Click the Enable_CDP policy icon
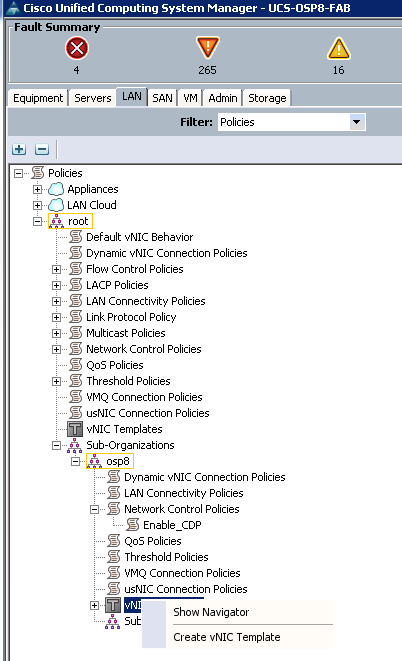The image size is (402, 661). [x=132, y=525]
